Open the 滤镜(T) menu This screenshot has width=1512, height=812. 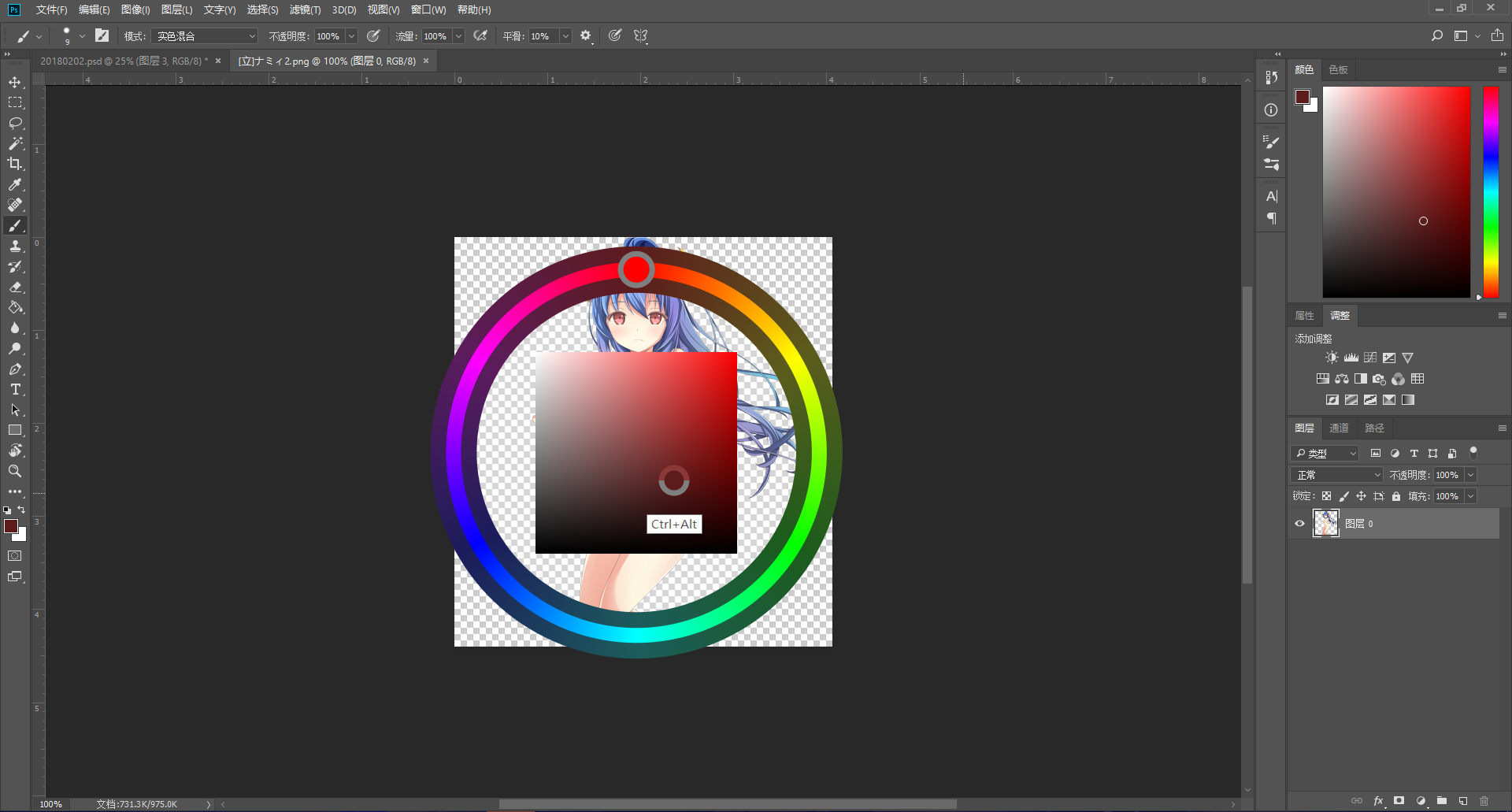pos(305,9)
